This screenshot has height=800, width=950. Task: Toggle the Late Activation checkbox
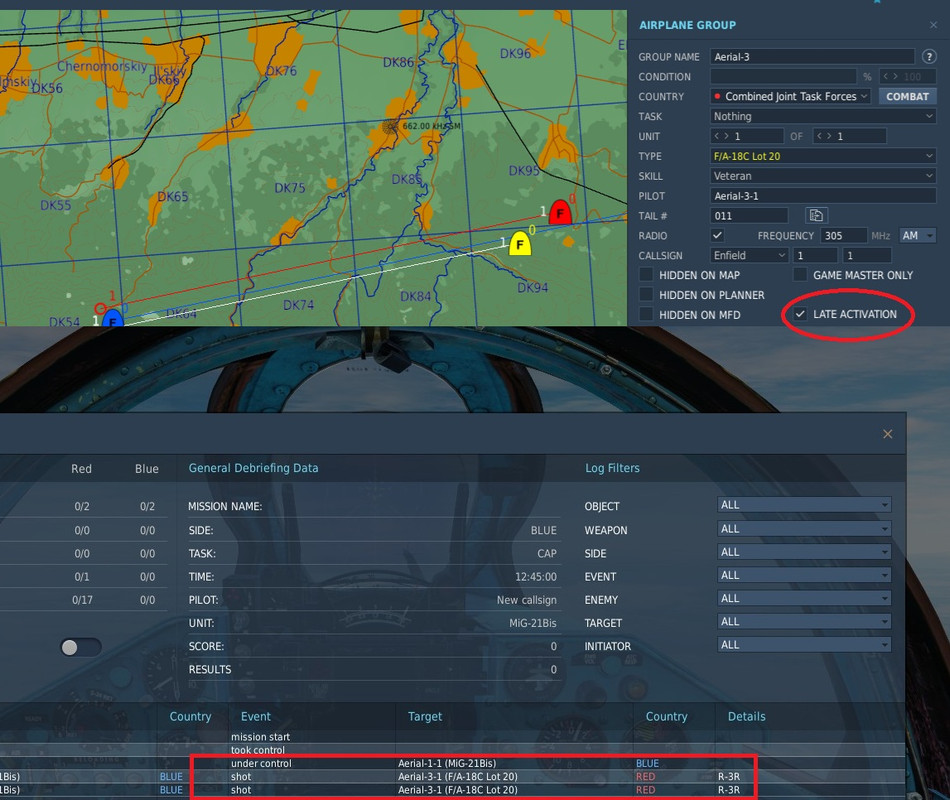pyautogui.click(x=800, y=314)
